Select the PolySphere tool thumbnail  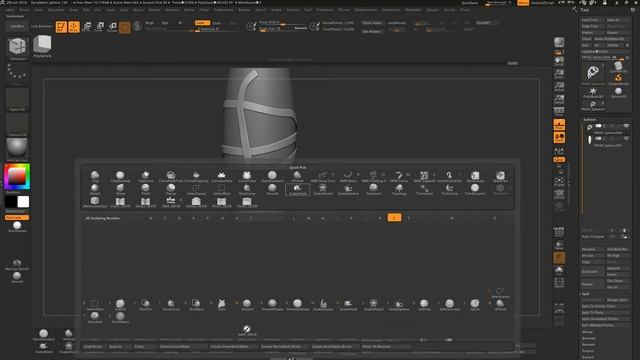pyautogui.click(x=42, y=46)
